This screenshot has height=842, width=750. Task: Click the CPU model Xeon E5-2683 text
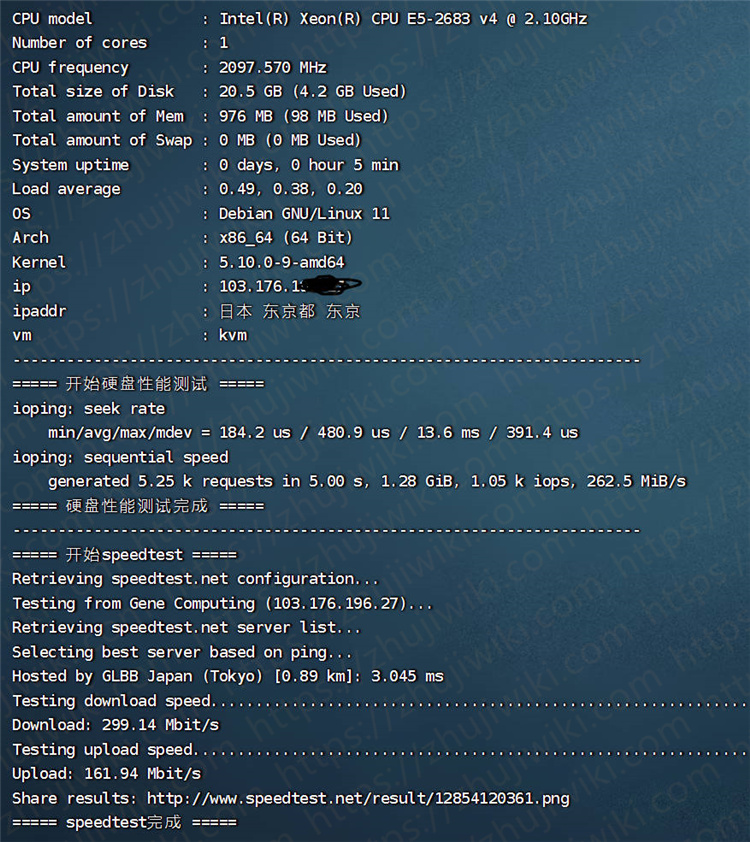click(403, 19)
